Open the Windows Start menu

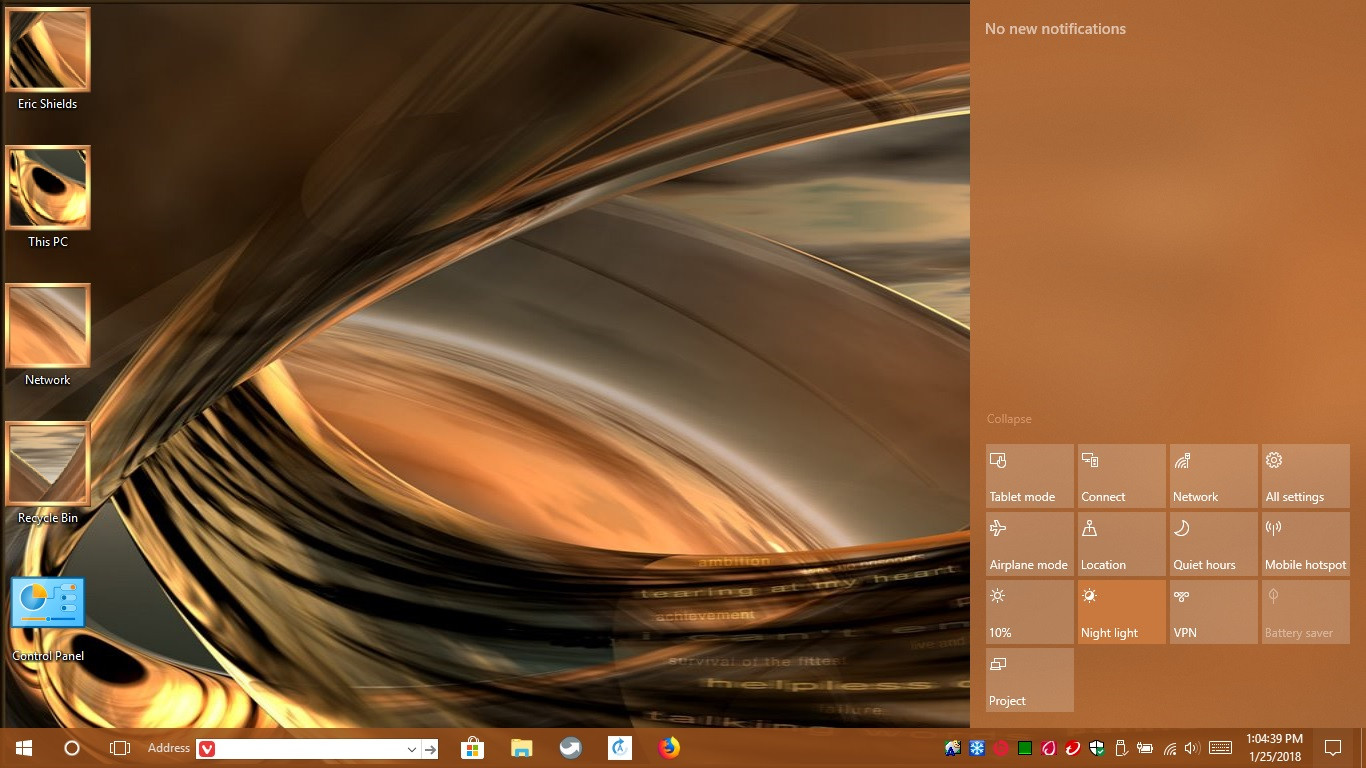pos(24,748)
